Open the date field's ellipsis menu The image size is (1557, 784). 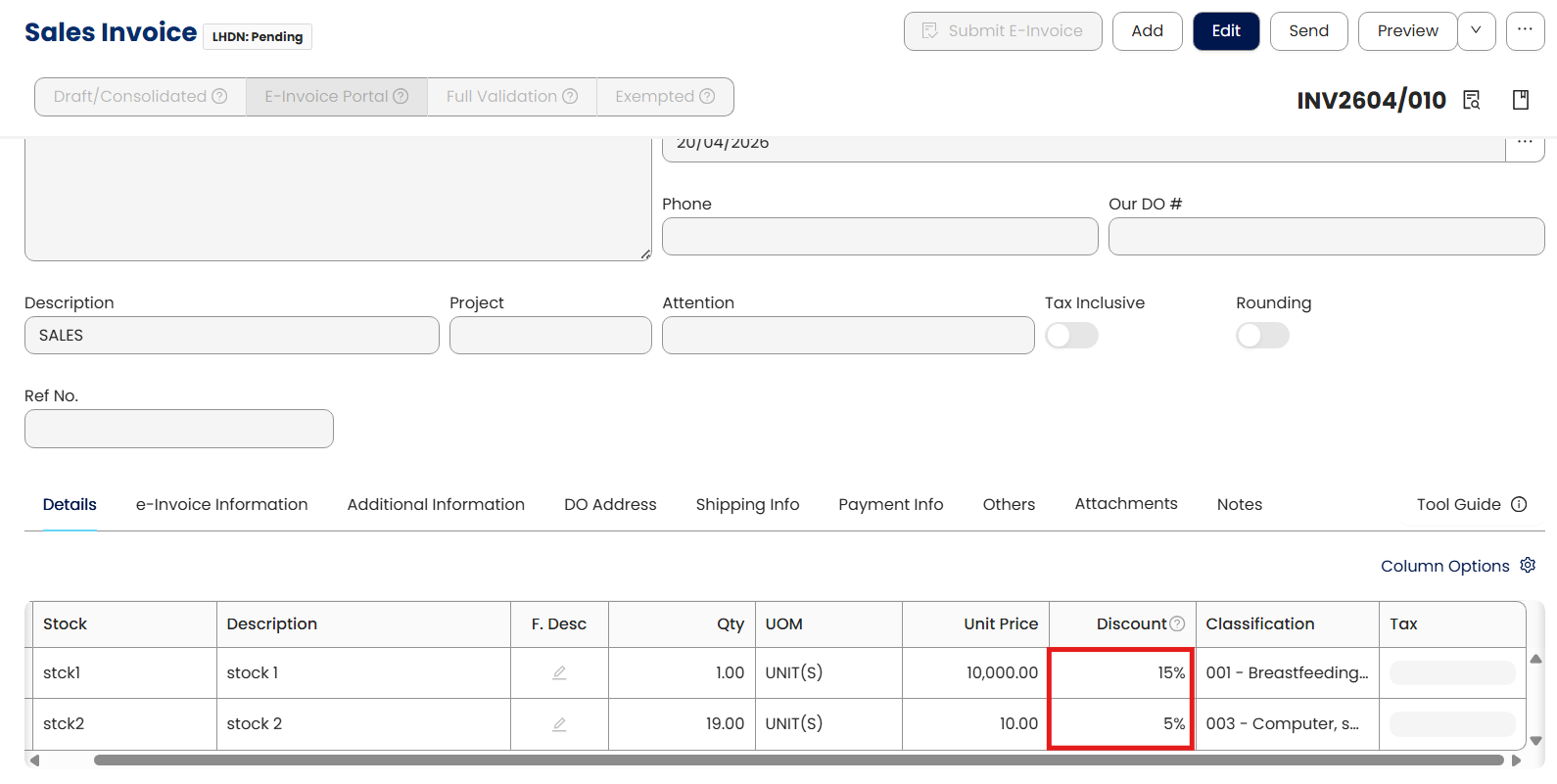click(1525, 144)
